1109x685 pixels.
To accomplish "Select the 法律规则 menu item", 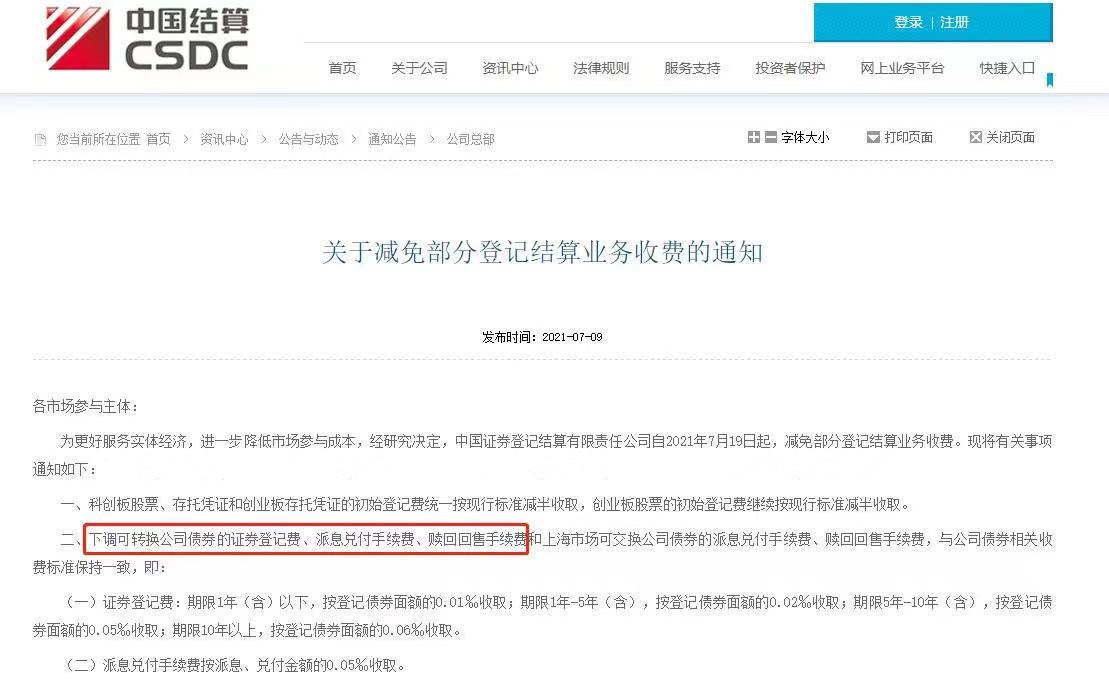I will (x=601, y=68).
